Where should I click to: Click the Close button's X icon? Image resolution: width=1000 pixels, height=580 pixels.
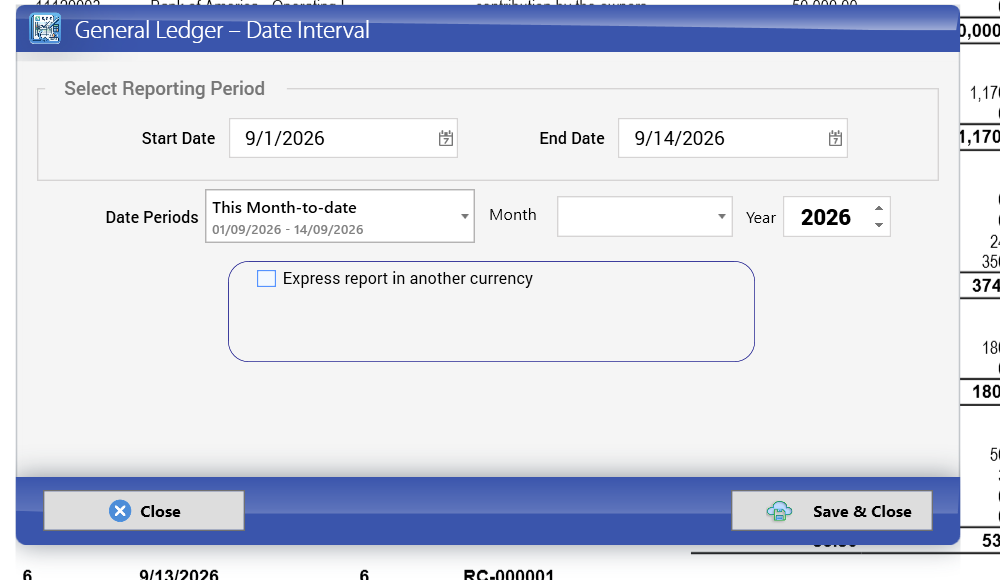(x=120, y=511)
